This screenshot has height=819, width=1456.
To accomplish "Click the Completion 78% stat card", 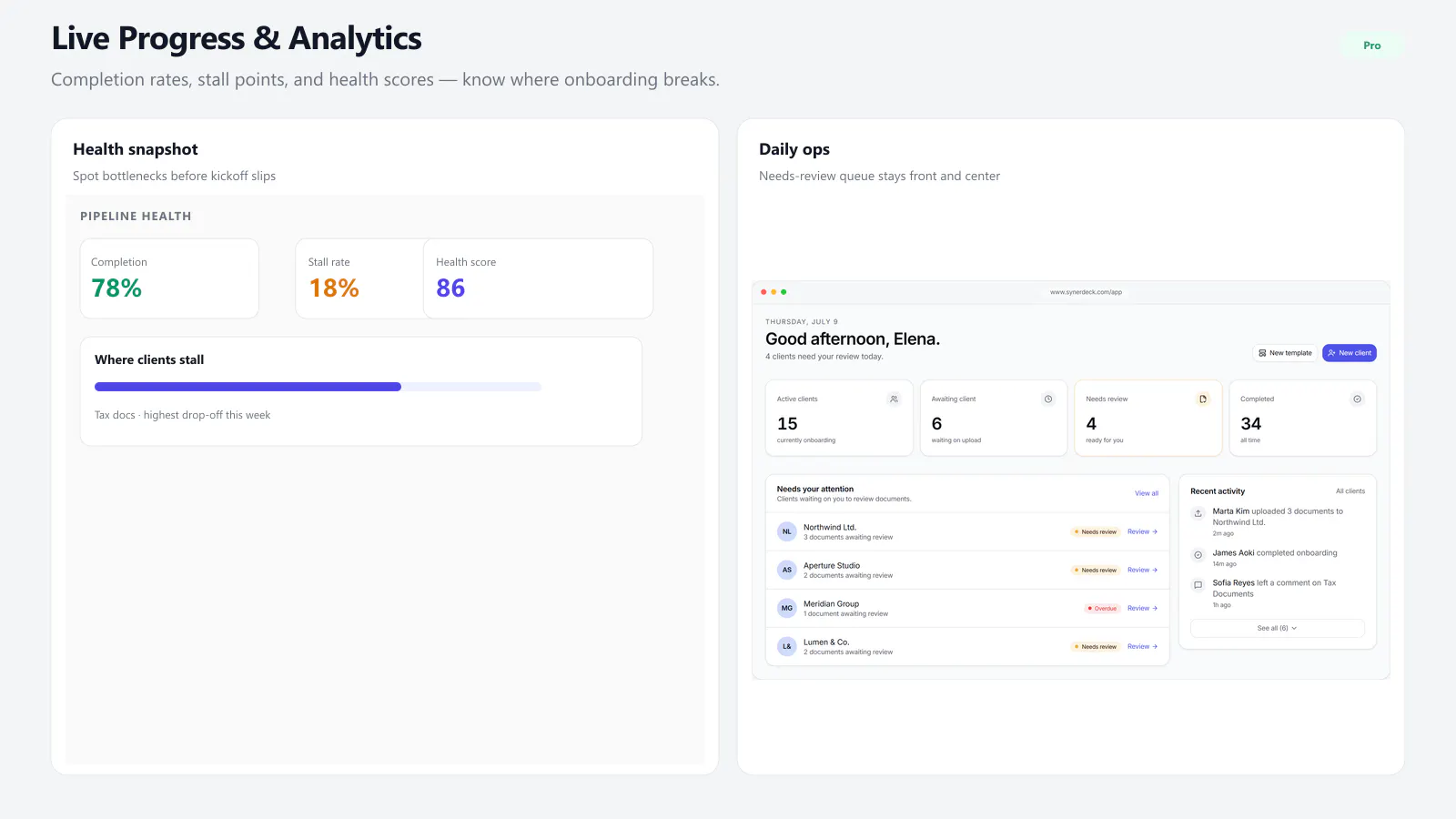I will pyautogui.click(x=169, y=278).
